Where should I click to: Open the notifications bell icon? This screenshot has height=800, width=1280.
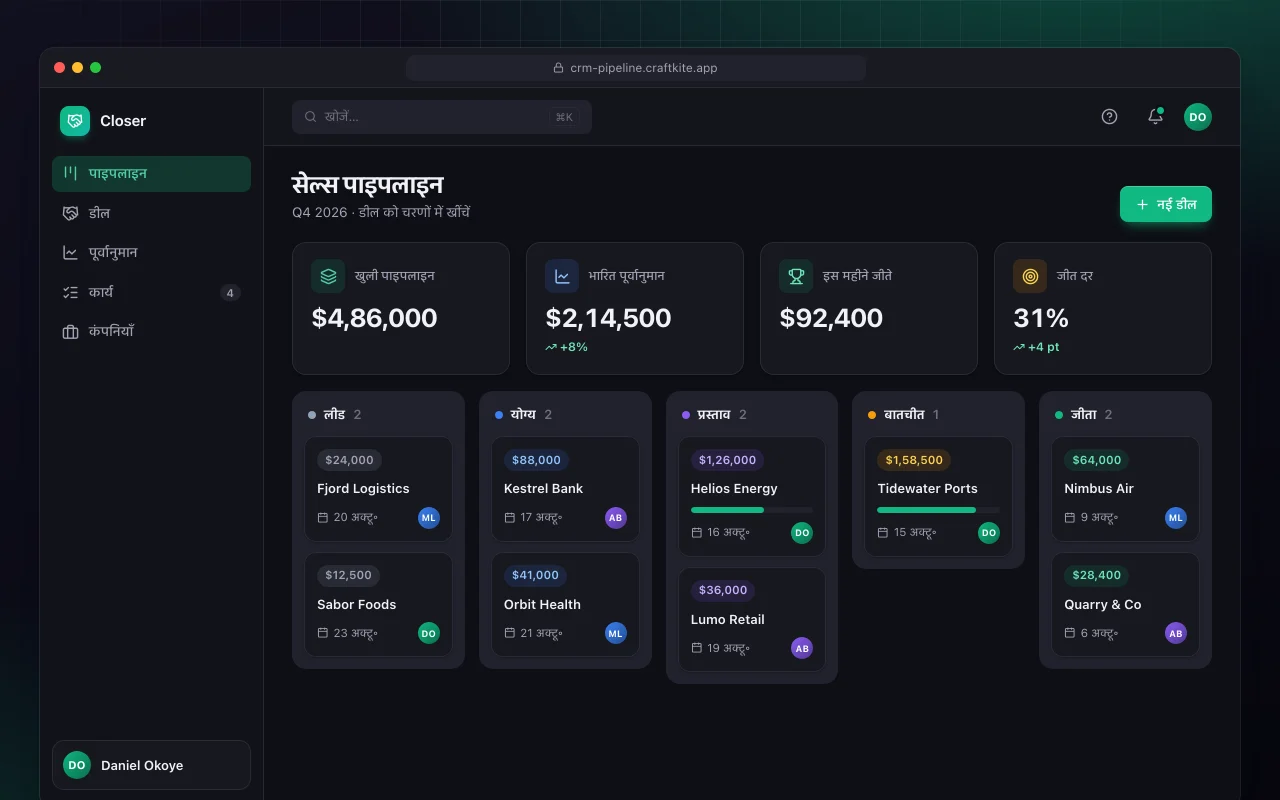[x=1155, y=117]
